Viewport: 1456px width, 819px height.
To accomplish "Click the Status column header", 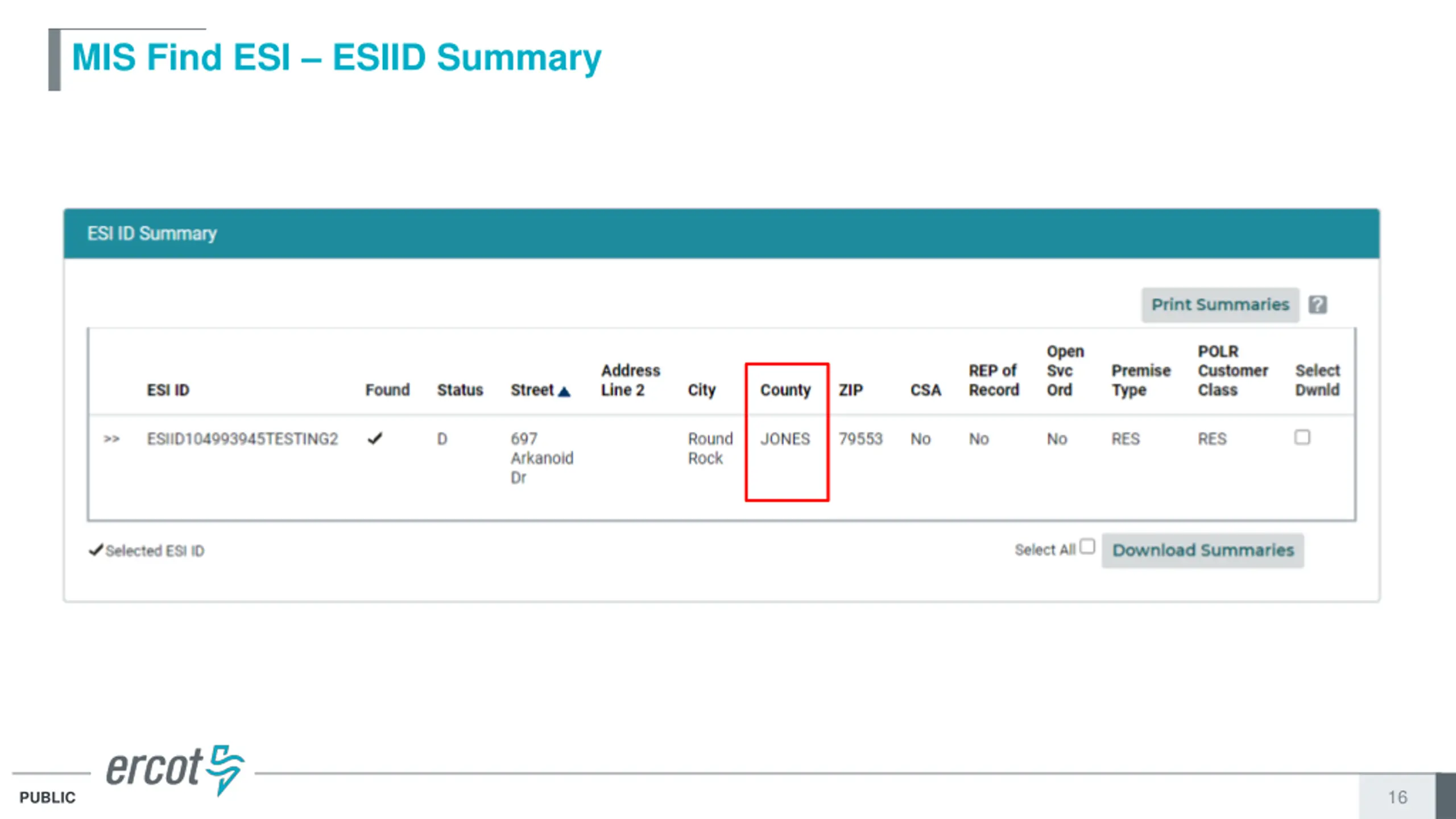I will pyautogui.click(x=460, y=390).
